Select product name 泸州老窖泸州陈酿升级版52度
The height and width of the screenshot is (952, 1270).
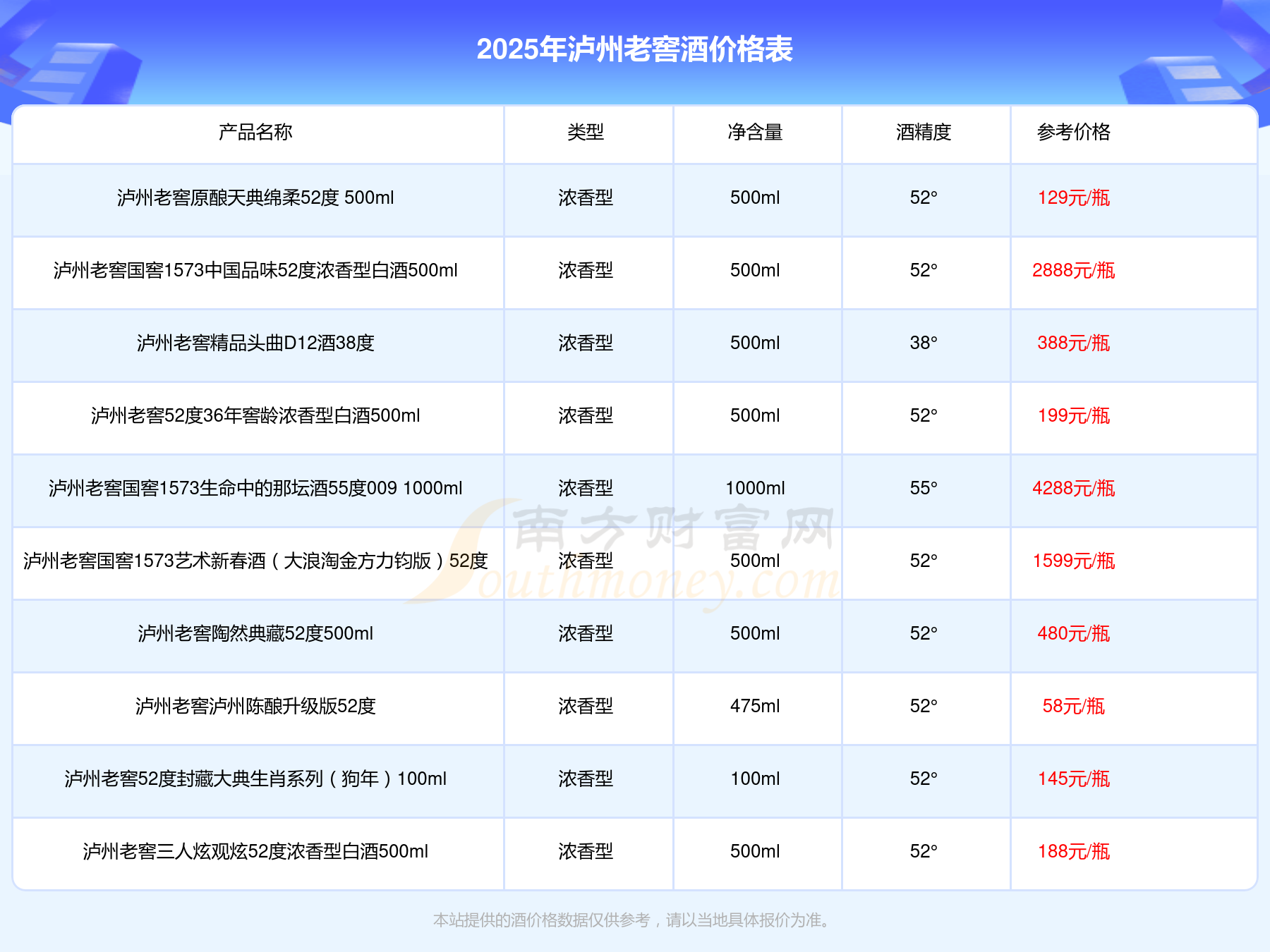(255, 706)
